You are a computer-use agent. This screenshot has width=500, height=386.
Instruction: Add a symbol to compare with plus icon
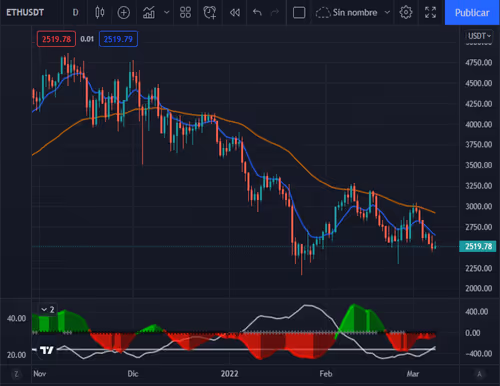pos(124,13)
